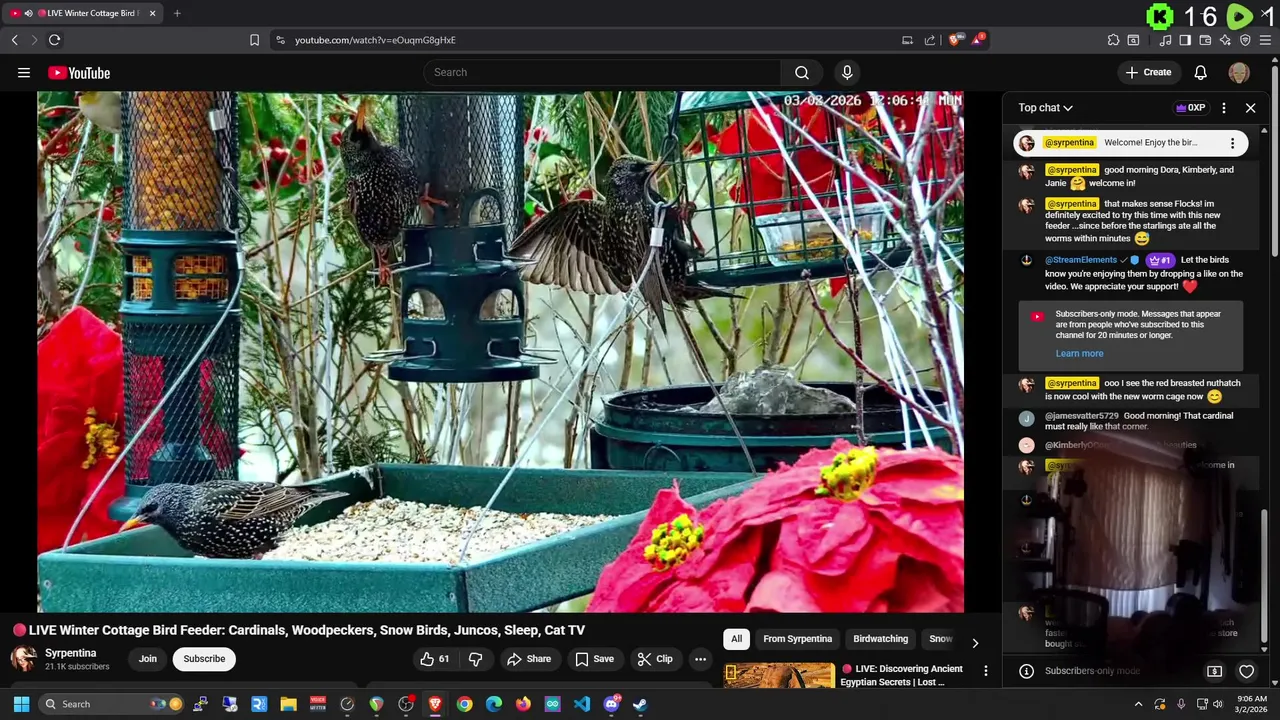Click the Subscribe button

[204, 659]
